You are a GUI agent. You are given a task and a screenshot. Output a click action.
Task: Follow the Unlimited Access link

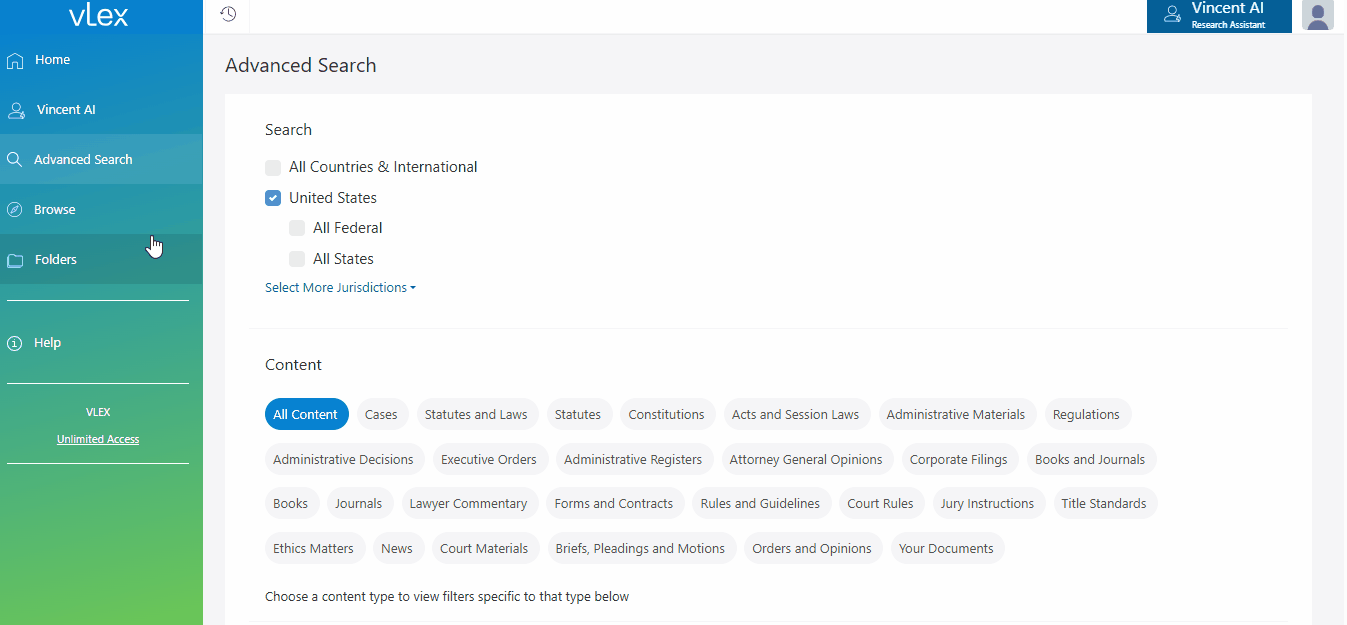click(98, 439)
